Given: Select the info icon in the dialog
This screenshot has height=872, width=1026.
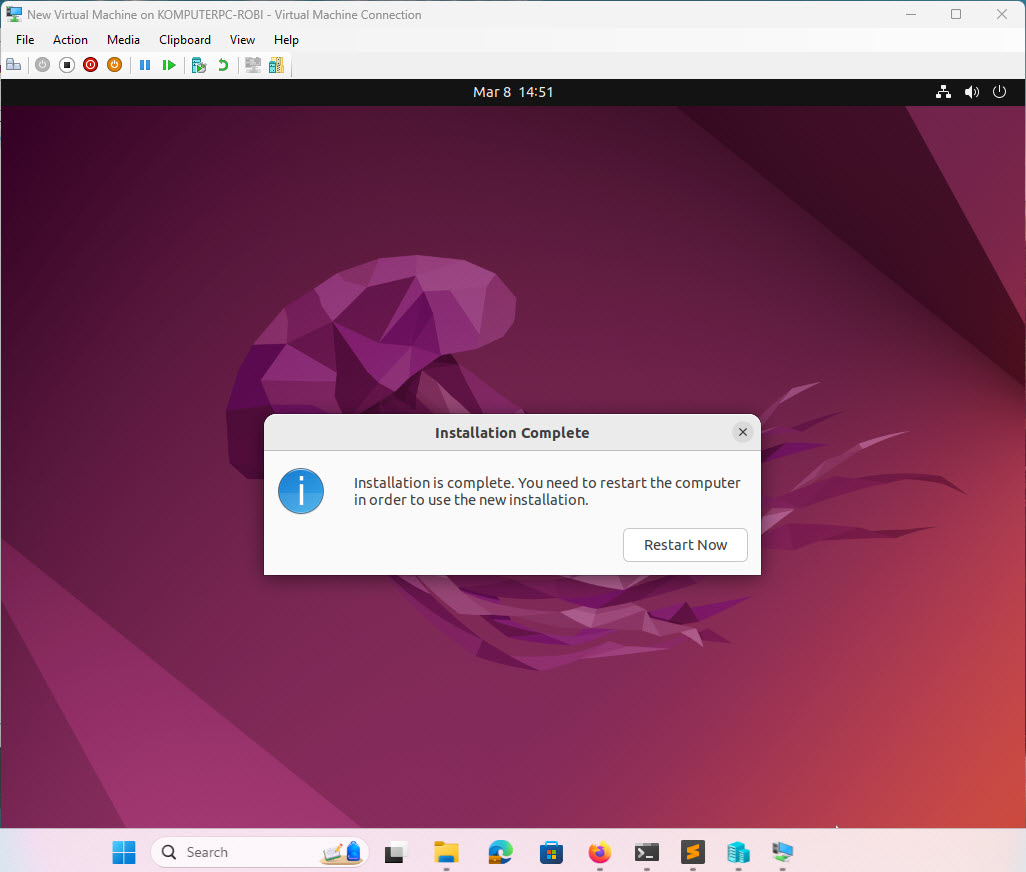Looking at the screenshot, I should point(301,491).
